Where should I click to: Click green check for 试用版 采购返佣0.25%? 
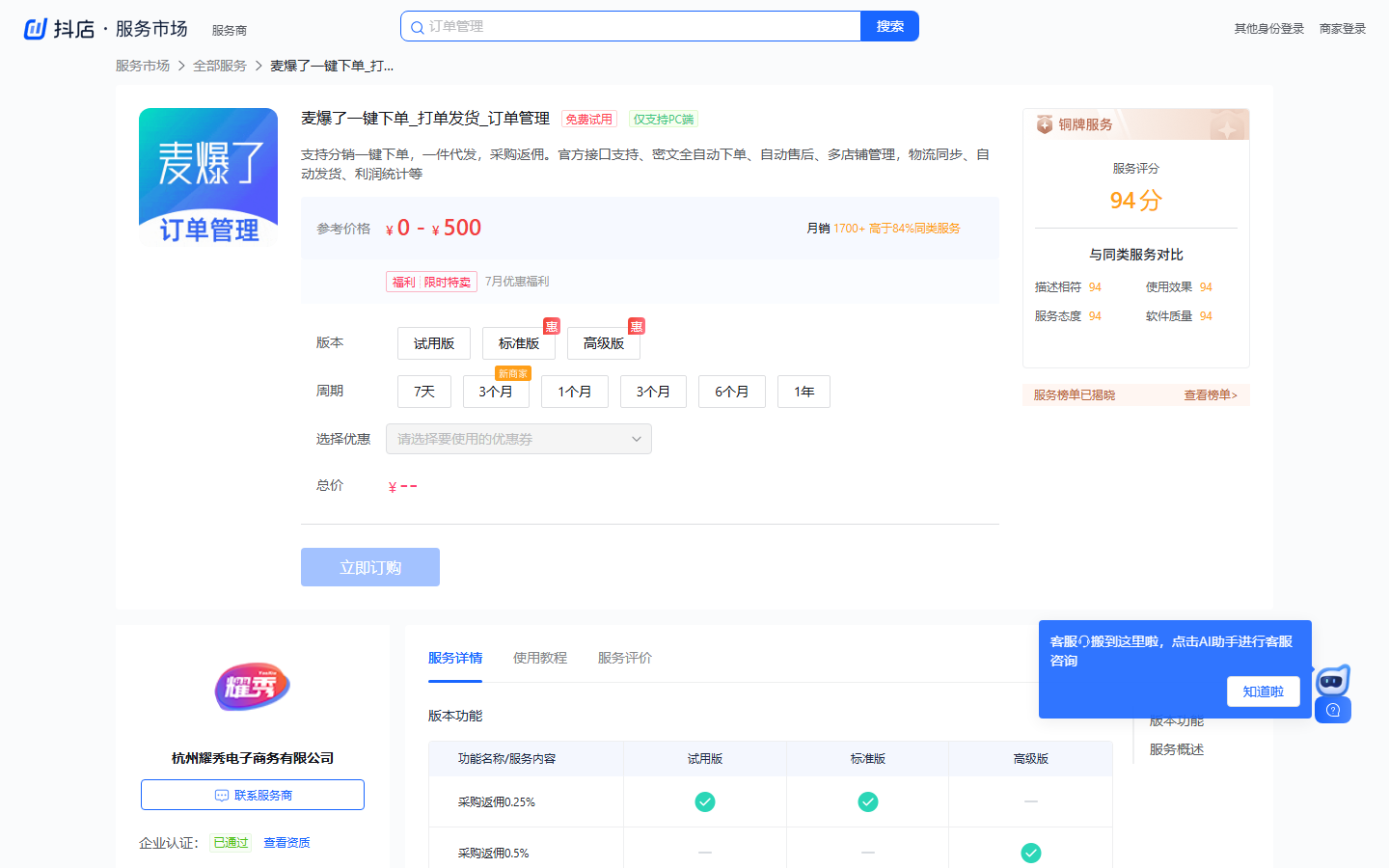pyautogui.click(x=705, y=801)
